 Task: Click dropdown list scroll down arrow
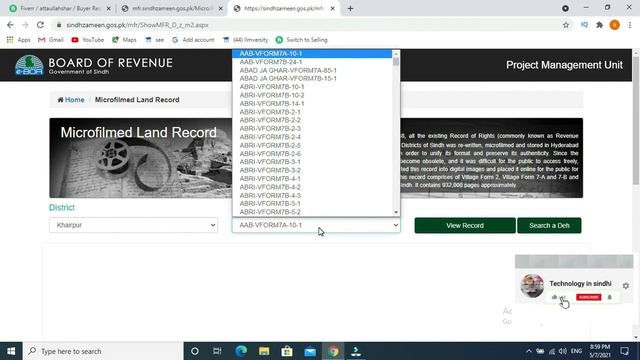(396, 212)
